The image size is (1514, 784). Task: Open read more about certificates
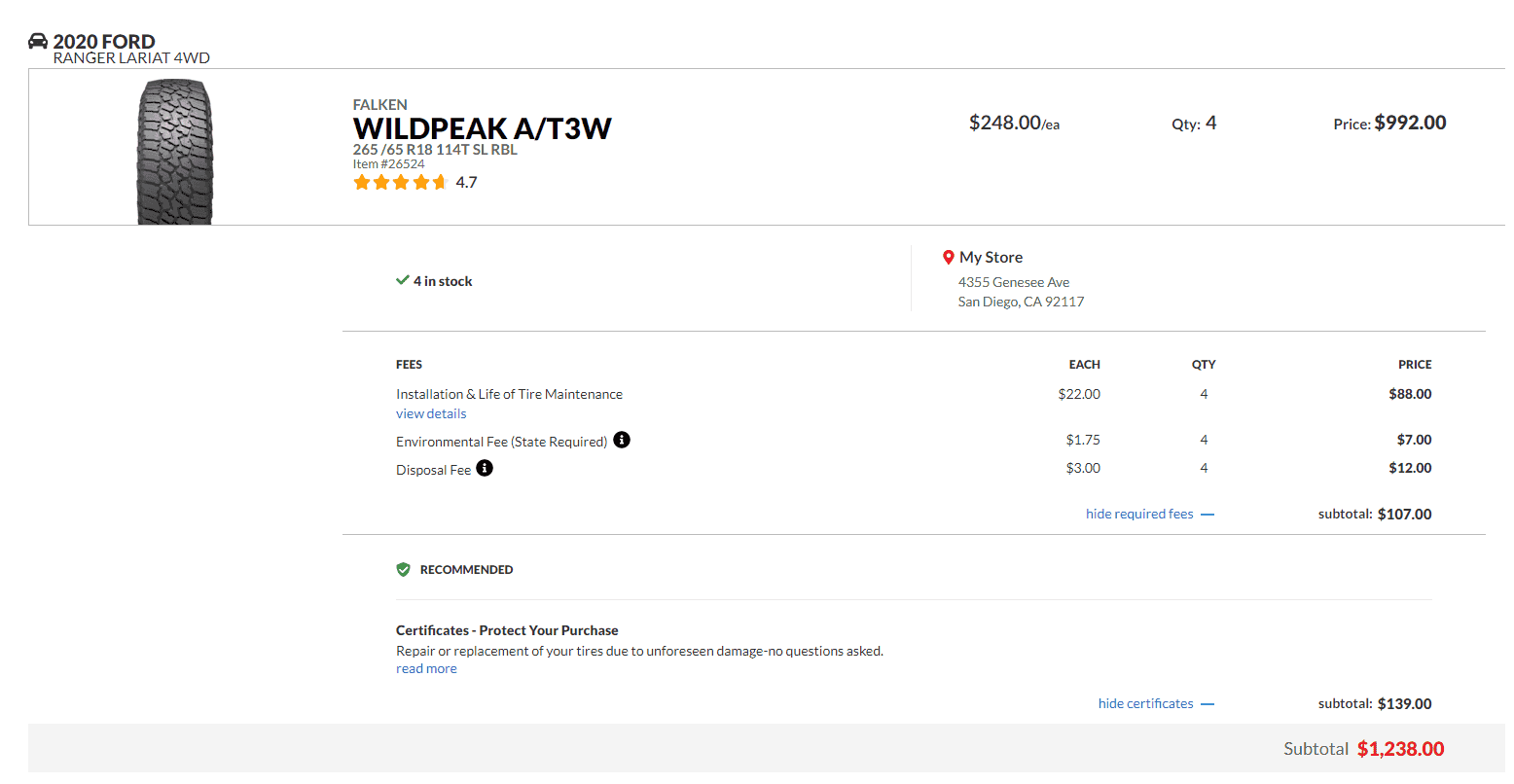426,668
